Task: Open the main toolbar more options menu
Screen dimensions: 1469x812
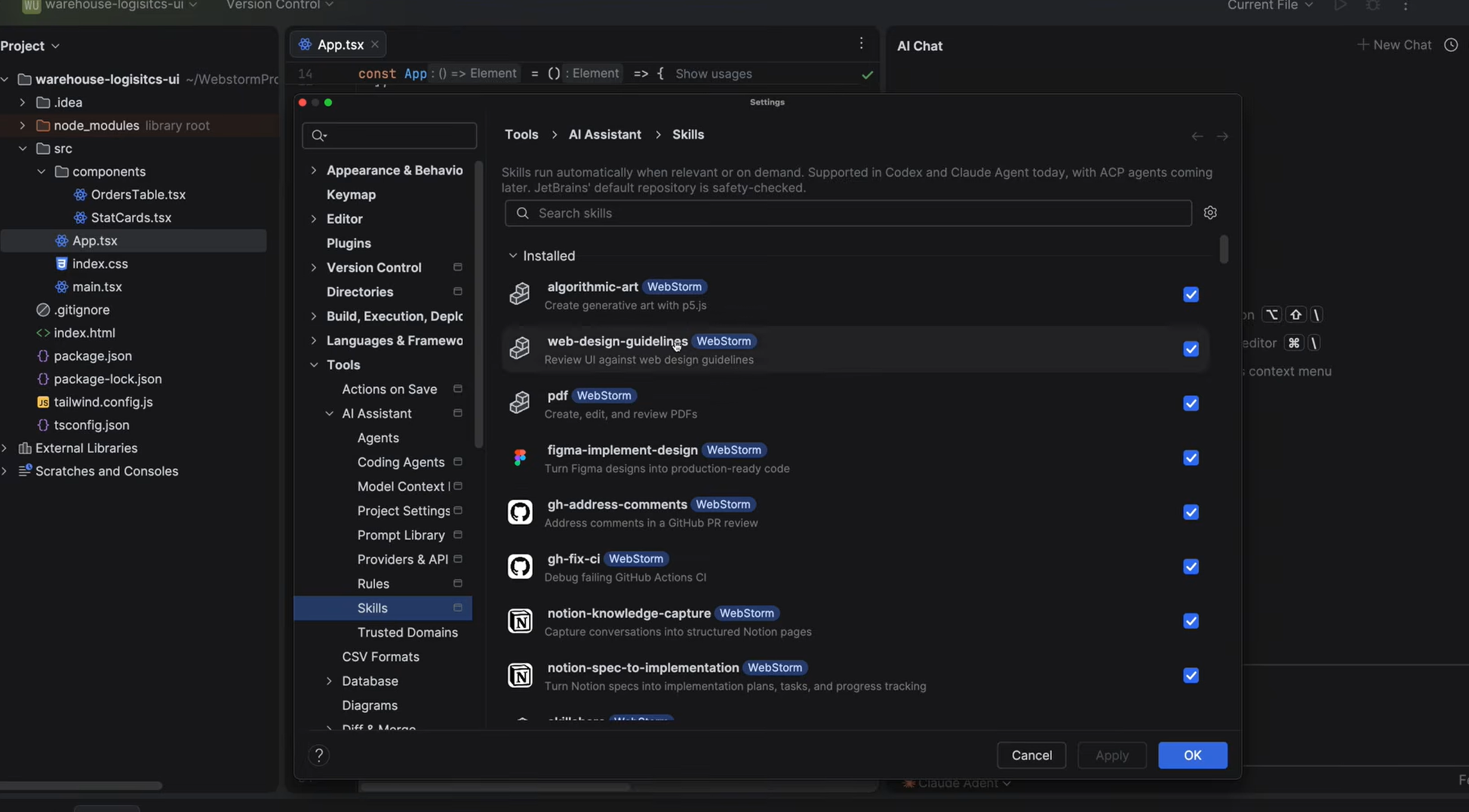Action: [x=1405, y=6]
